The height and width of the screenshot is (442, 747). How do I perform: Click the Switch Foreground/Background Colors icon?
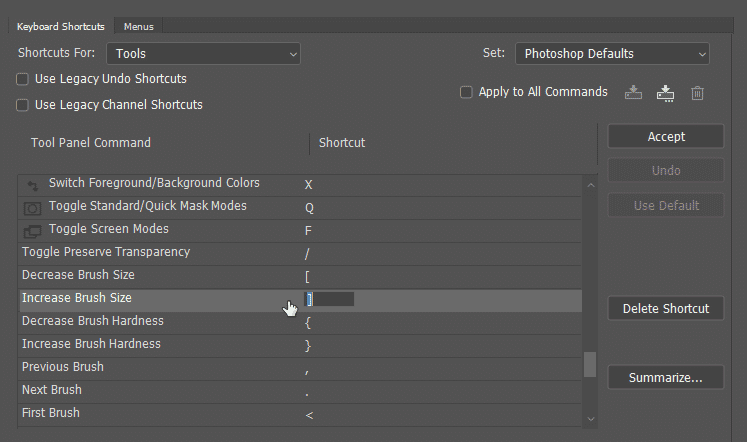pyautogui.click(x=33, y=184)
